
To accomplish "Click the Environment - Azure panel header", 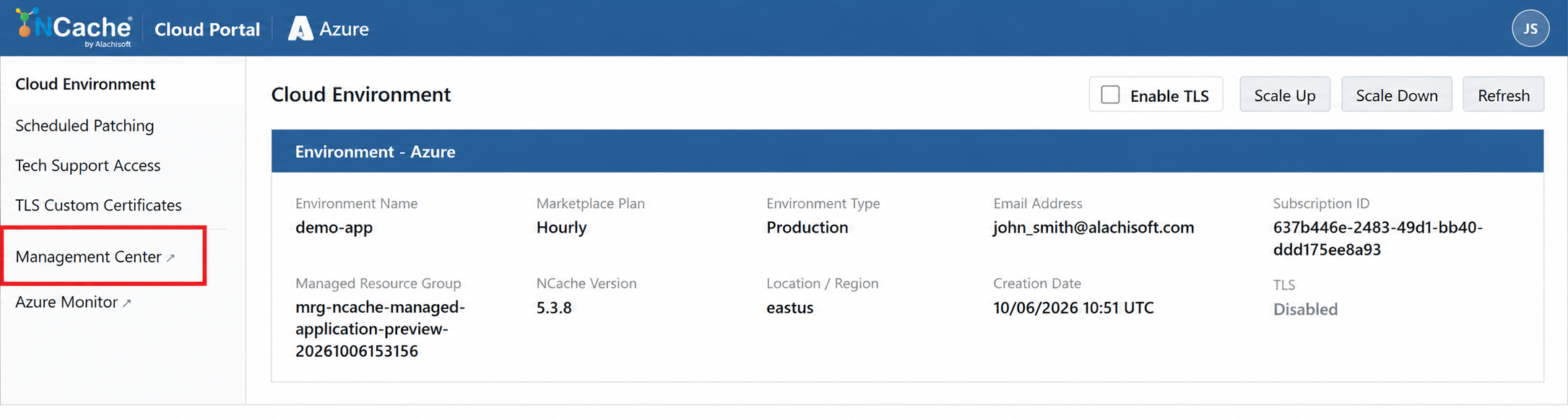I will coord(907,152).
